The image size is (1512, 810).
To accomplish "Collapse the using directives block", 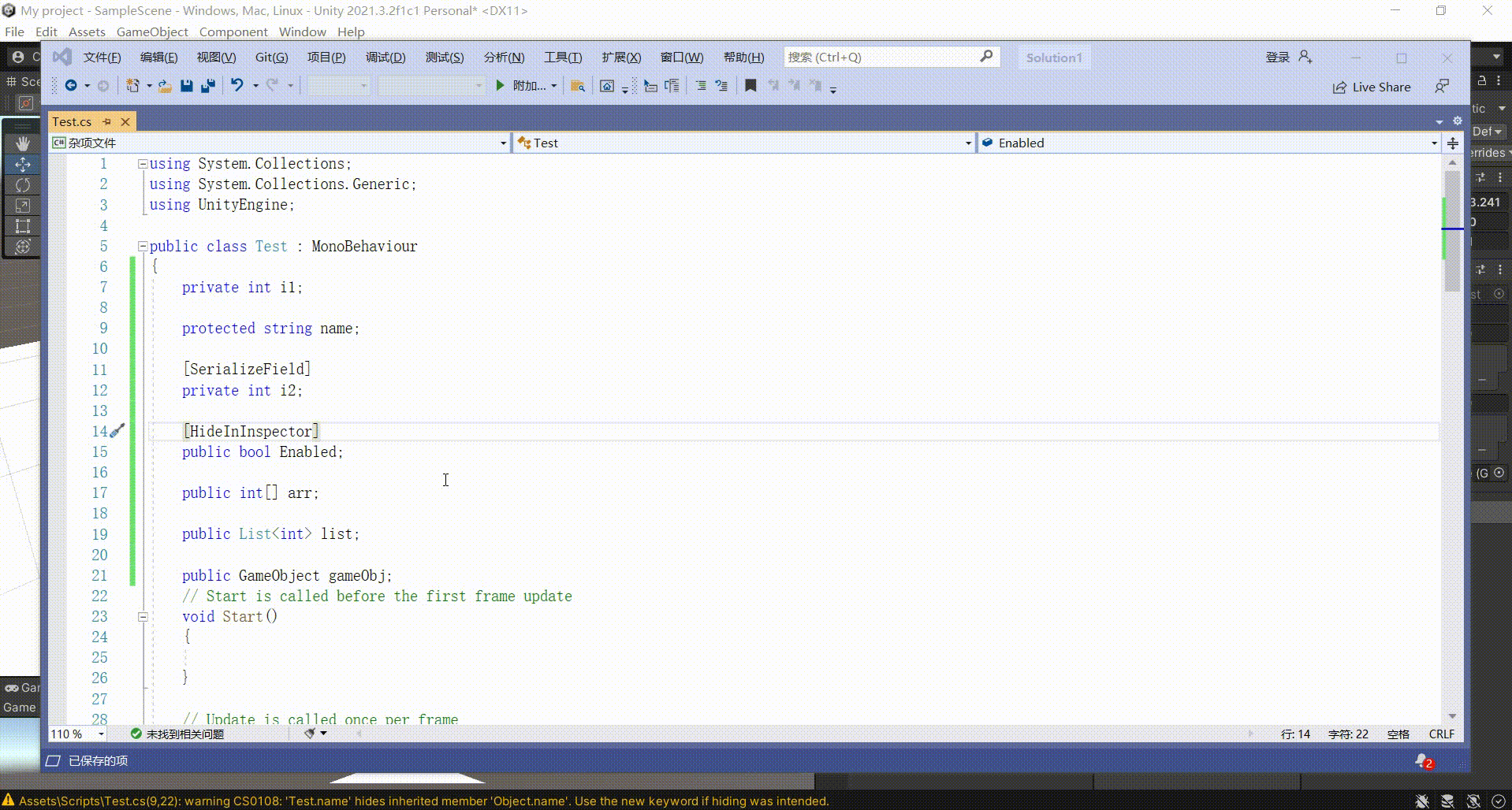I will [x=143, y=164].
